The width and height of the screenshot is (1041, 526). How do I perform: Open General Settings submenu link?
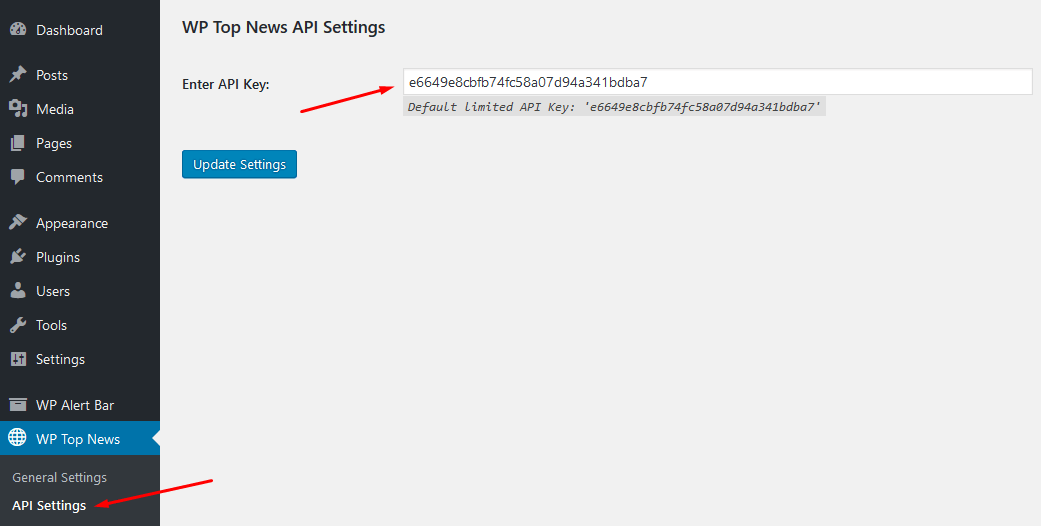(59, 478)
